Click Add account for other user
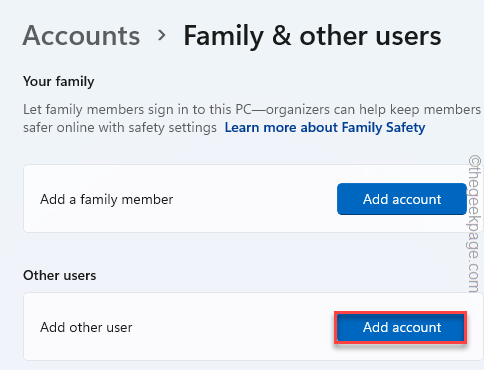Image resolution: width=484 pixels, height=370 pixels. pos(400,327)
